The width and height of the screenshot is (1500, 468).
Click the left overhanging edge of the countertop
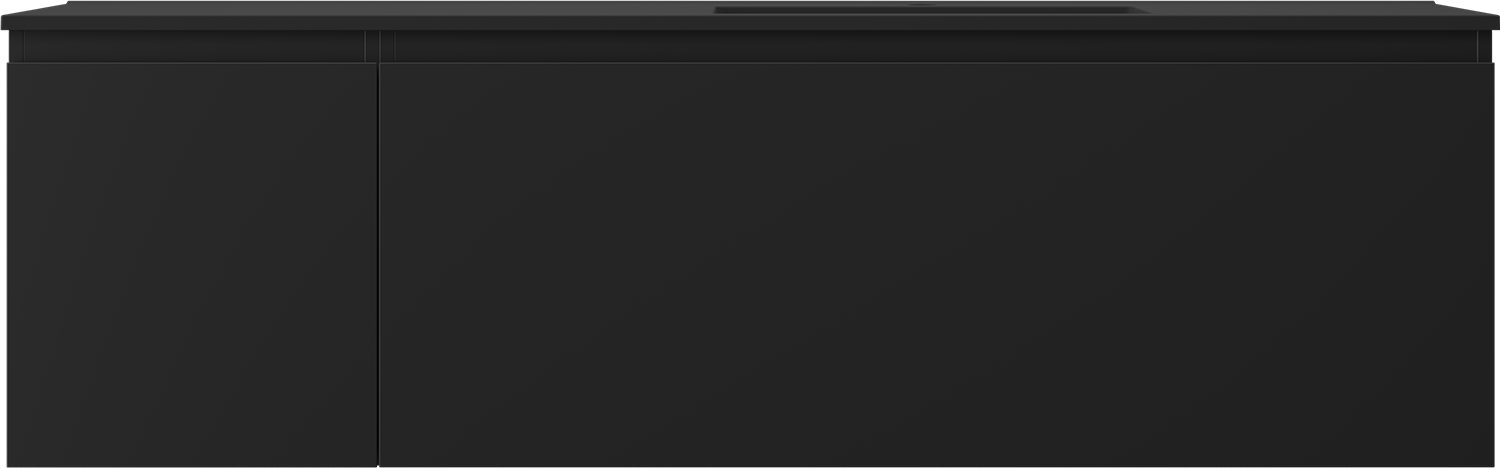click(x=5, y=20)
